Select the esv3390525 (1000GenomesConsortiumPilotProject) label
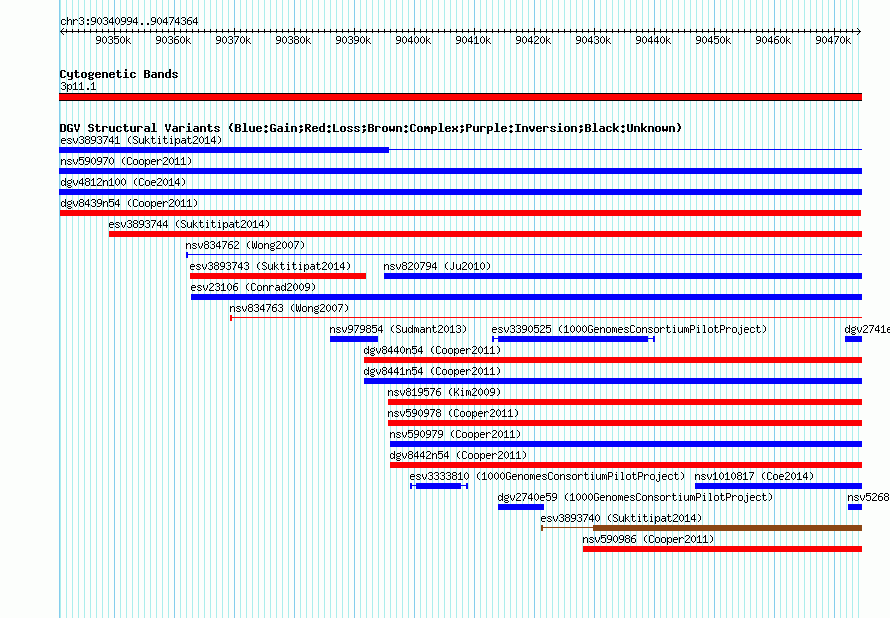This screenshot has height=618, width=890. pos(629,329)
